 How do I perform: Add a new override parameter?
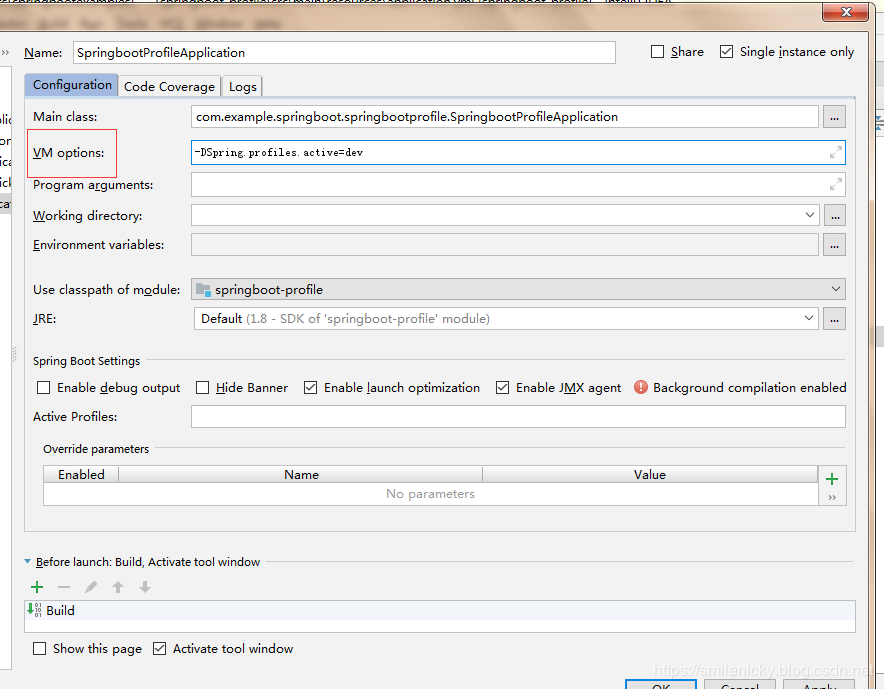click(832, 479)
